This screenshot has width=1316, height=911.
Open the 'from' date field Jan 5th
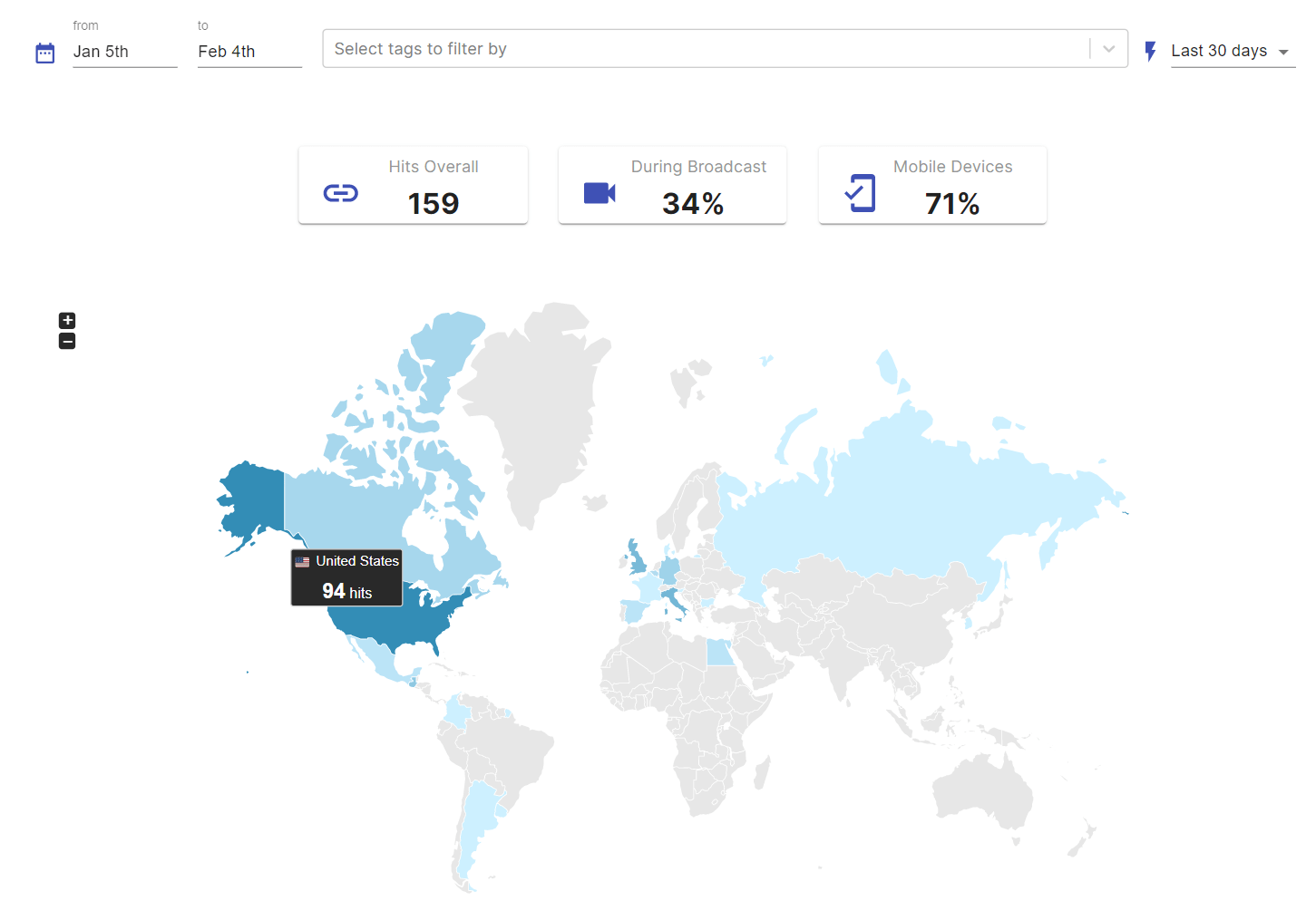pyautogui.click(x=125, y=52)
